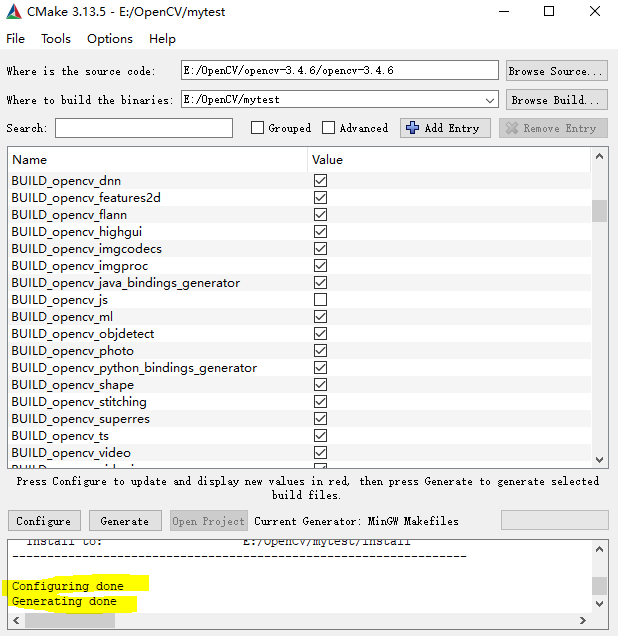Click the entries list scrollbar thumb
Viewport: 618px width, 636px height.
599,211
